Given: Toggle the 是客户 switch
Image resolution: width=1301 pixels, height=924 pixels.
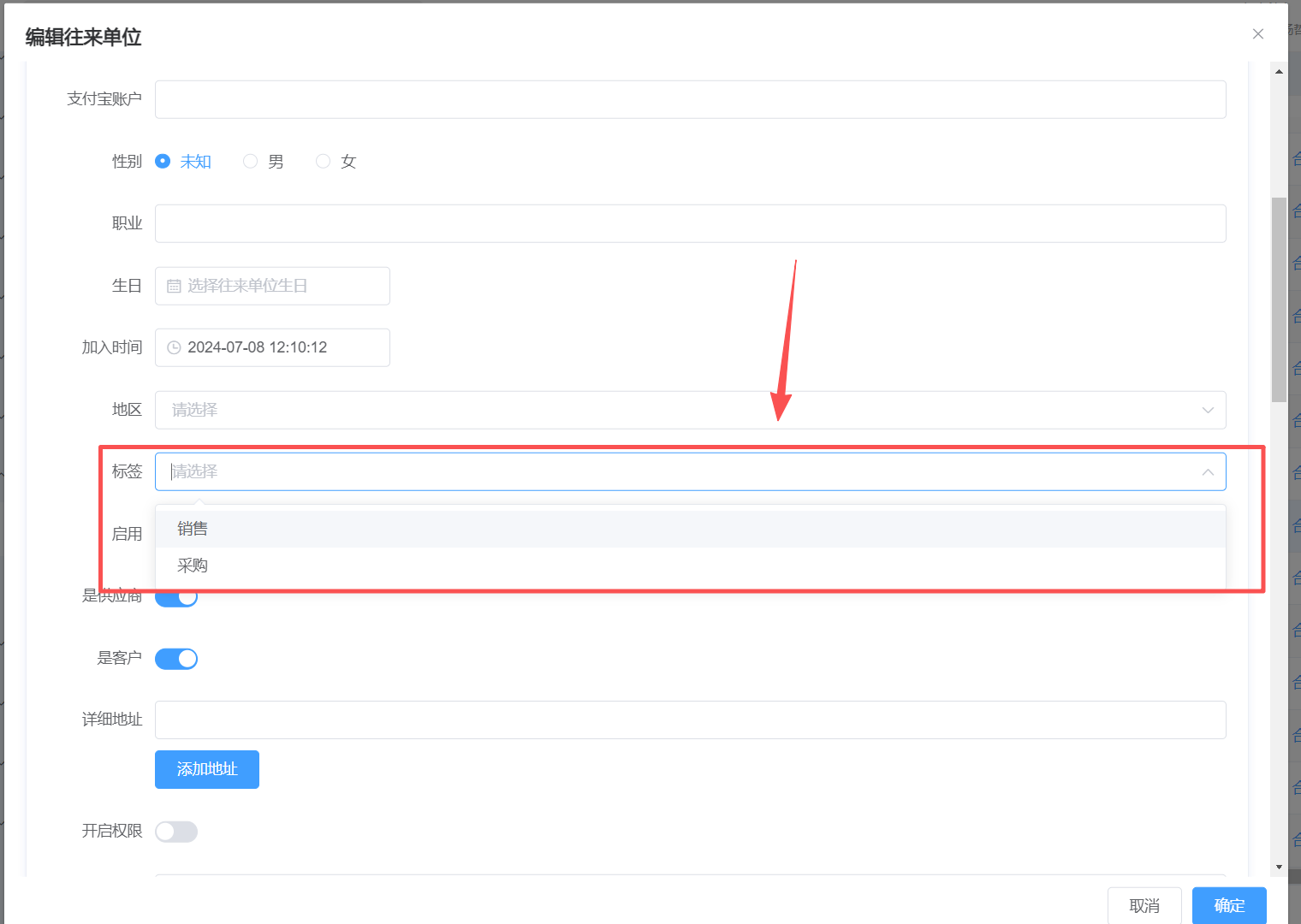Looking at the screenshot, I should coord(176,659).
